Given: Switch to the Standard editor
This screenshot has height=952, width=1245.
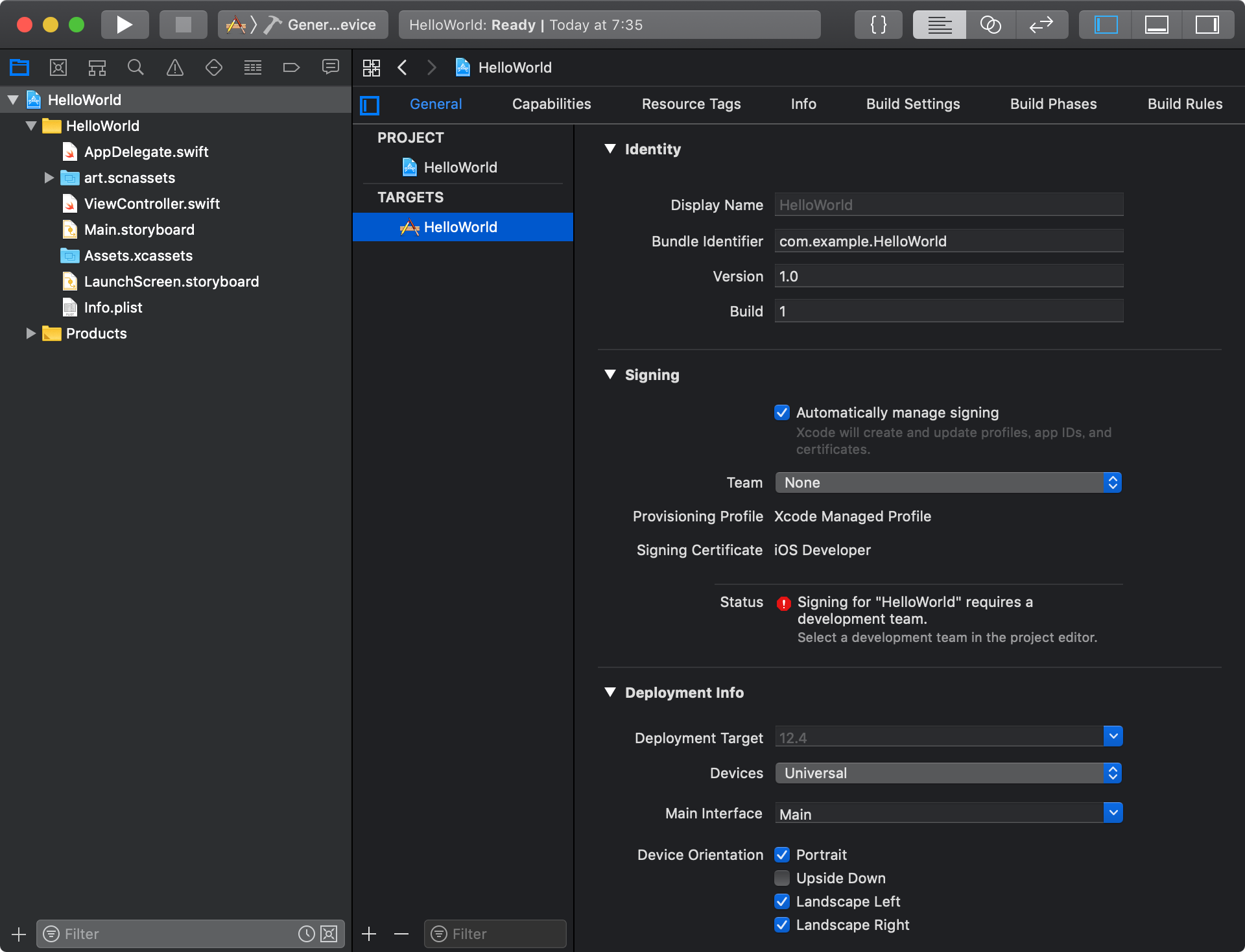Looking at the screenshot, I should (939, 25).
